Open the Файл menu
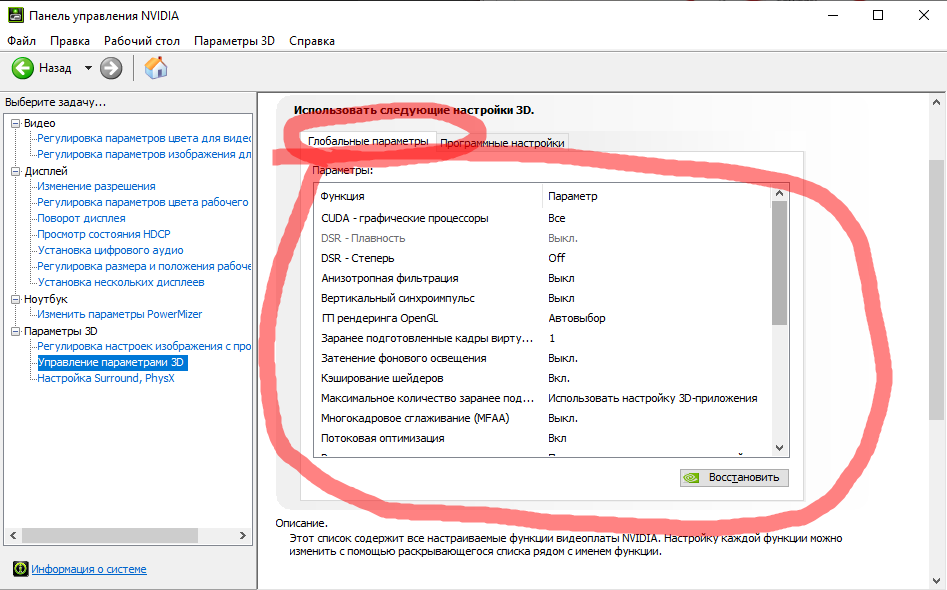 [x=22, y=41]
